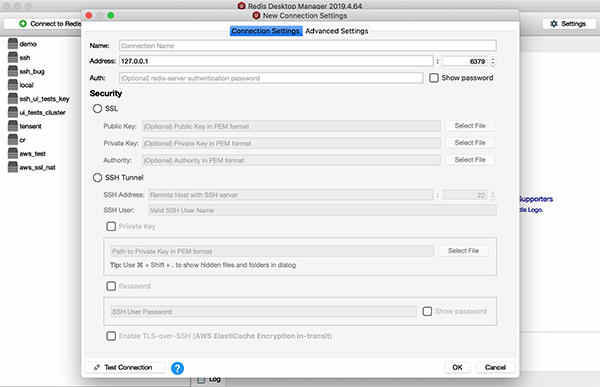Click the SSH User field
Screen dimensions: 600x387
(x=323, y=210)
